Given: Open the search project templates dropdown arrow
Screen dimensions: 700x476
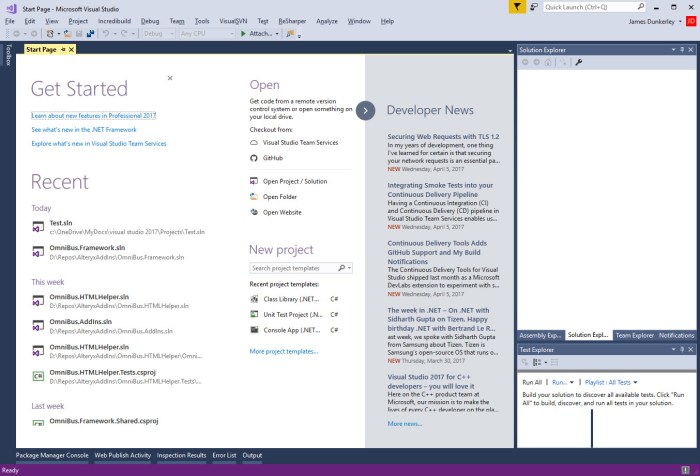Looking at the screenshot, I should (x=350, y=268).
